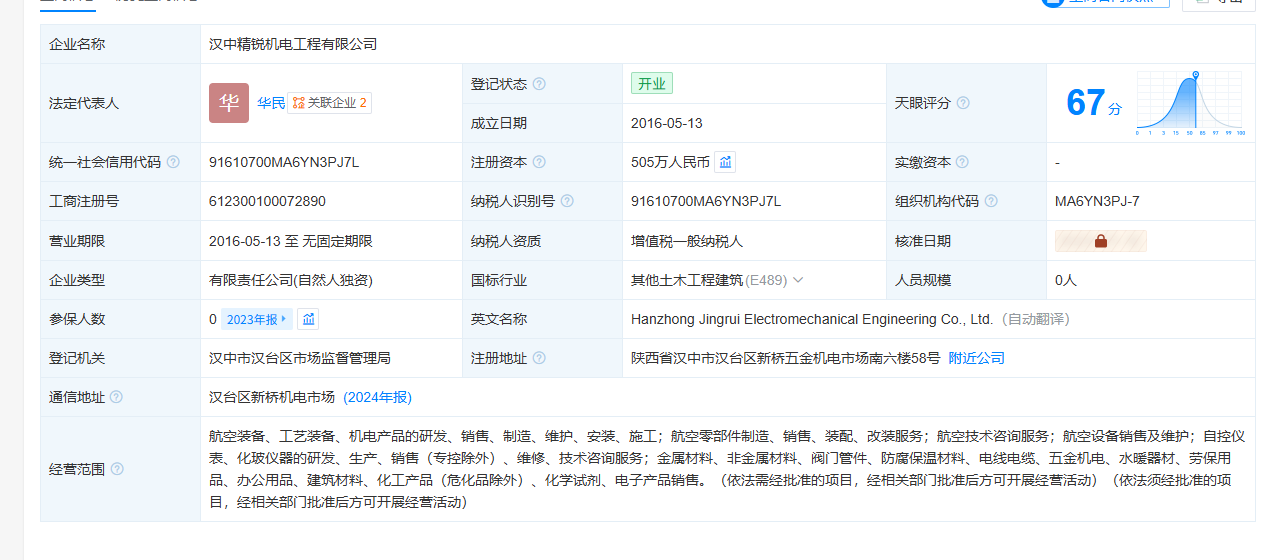Select company name 汉中精锐机电工程有限公司
Image resolution: width=1268 pixels, height=560 pixels.
coord(293,44)
